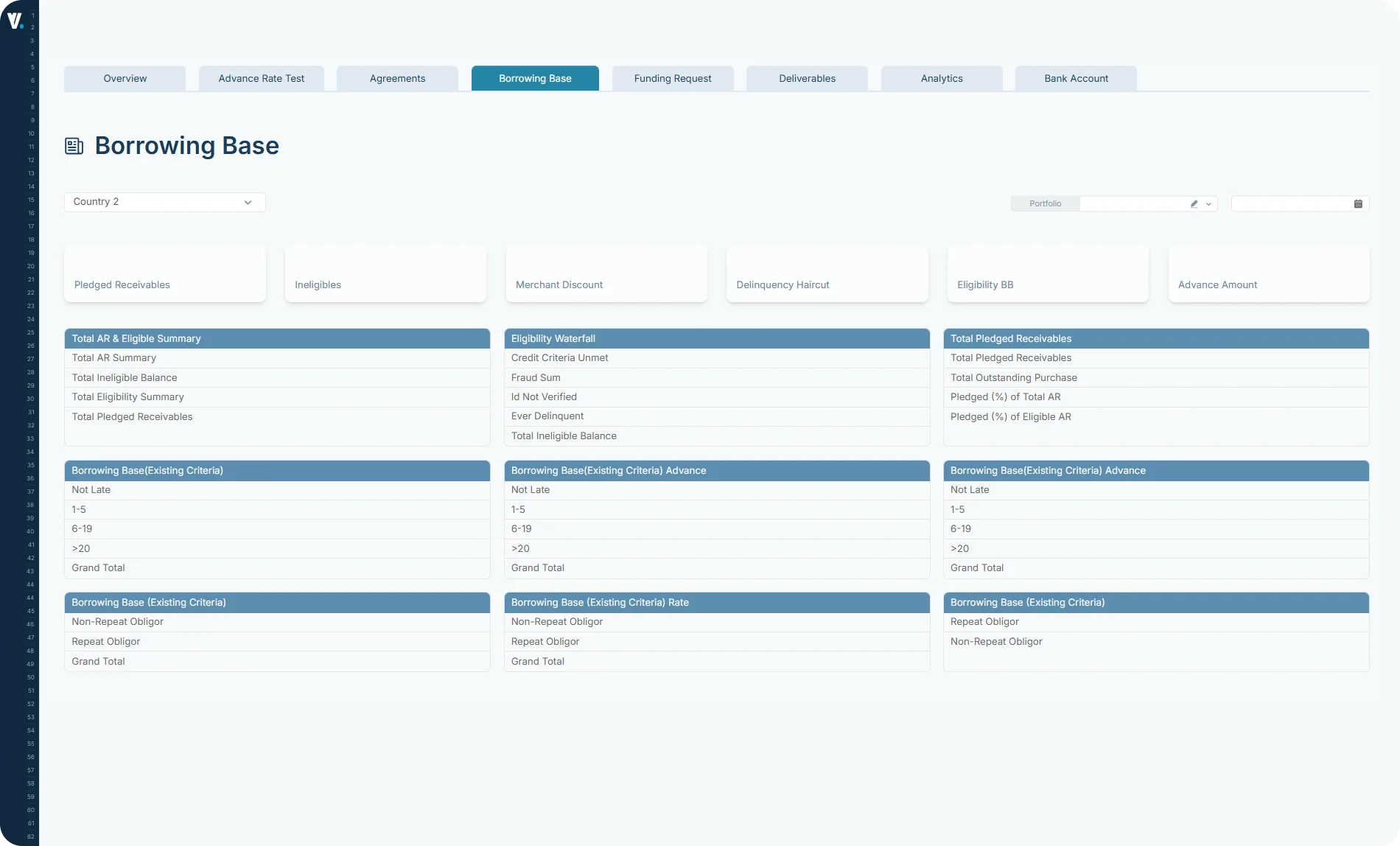The height and width of the screenshot is (846, 1400).
Task: Open the Ineligibles card
Action: tap(385, 274)
